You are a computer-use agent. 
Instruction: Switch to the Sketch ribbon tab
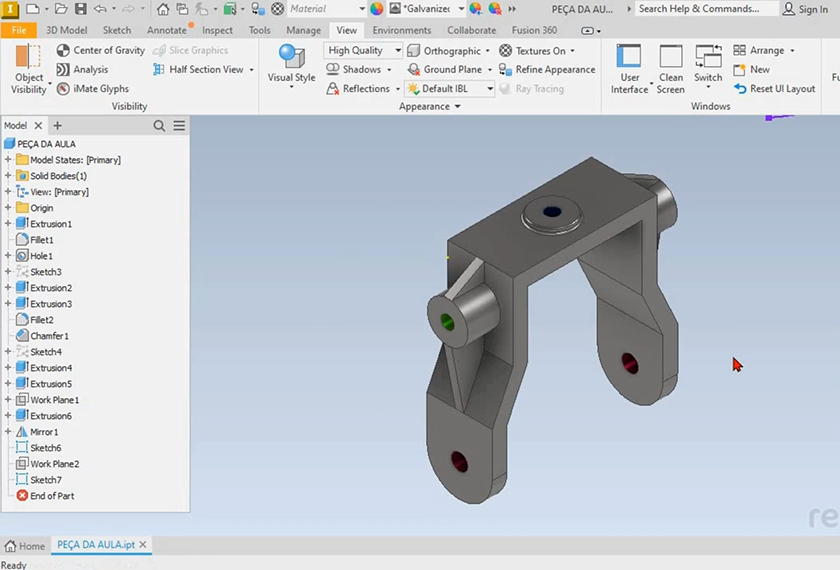point(117,30)
